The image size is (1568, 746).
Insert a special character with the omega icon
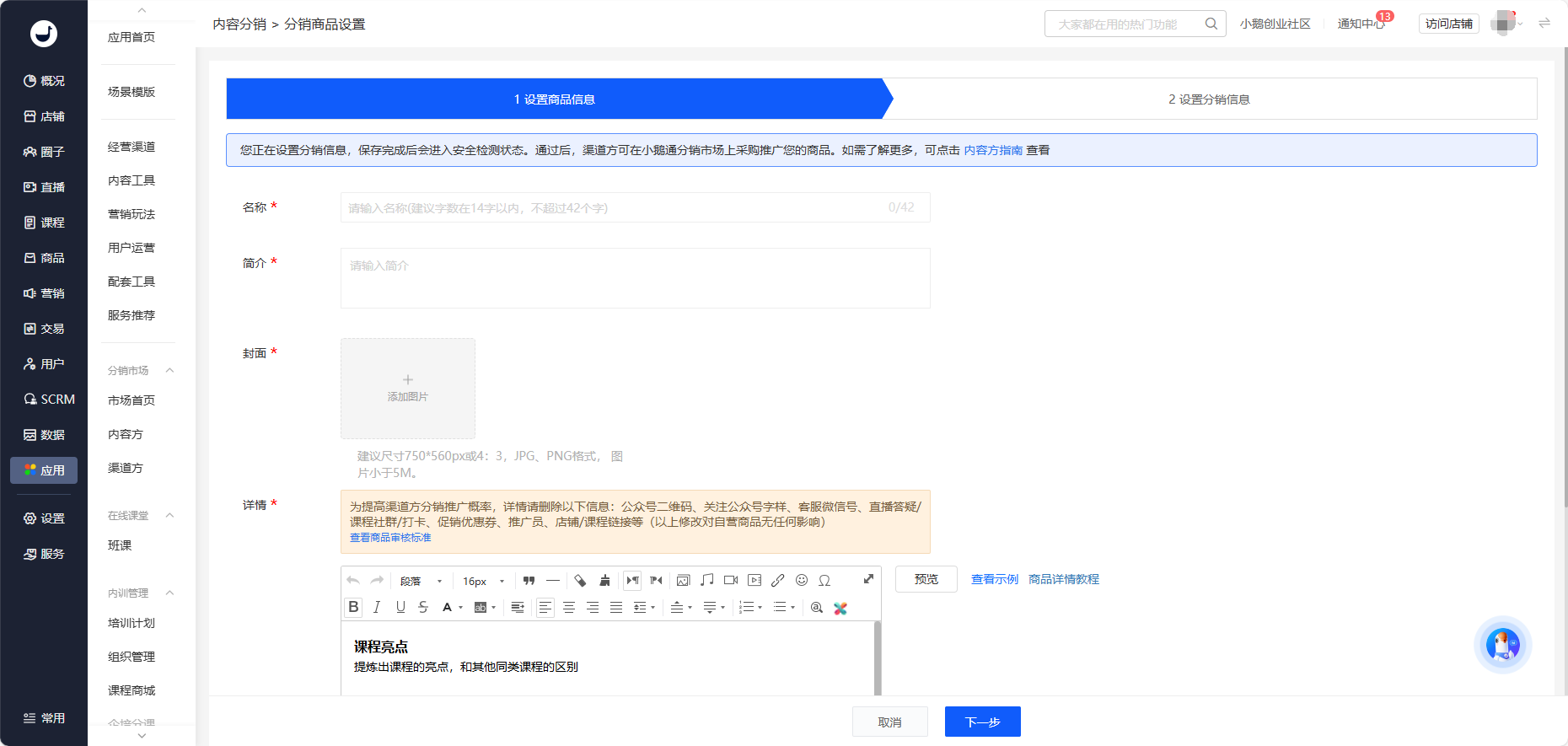pos(825,580)
